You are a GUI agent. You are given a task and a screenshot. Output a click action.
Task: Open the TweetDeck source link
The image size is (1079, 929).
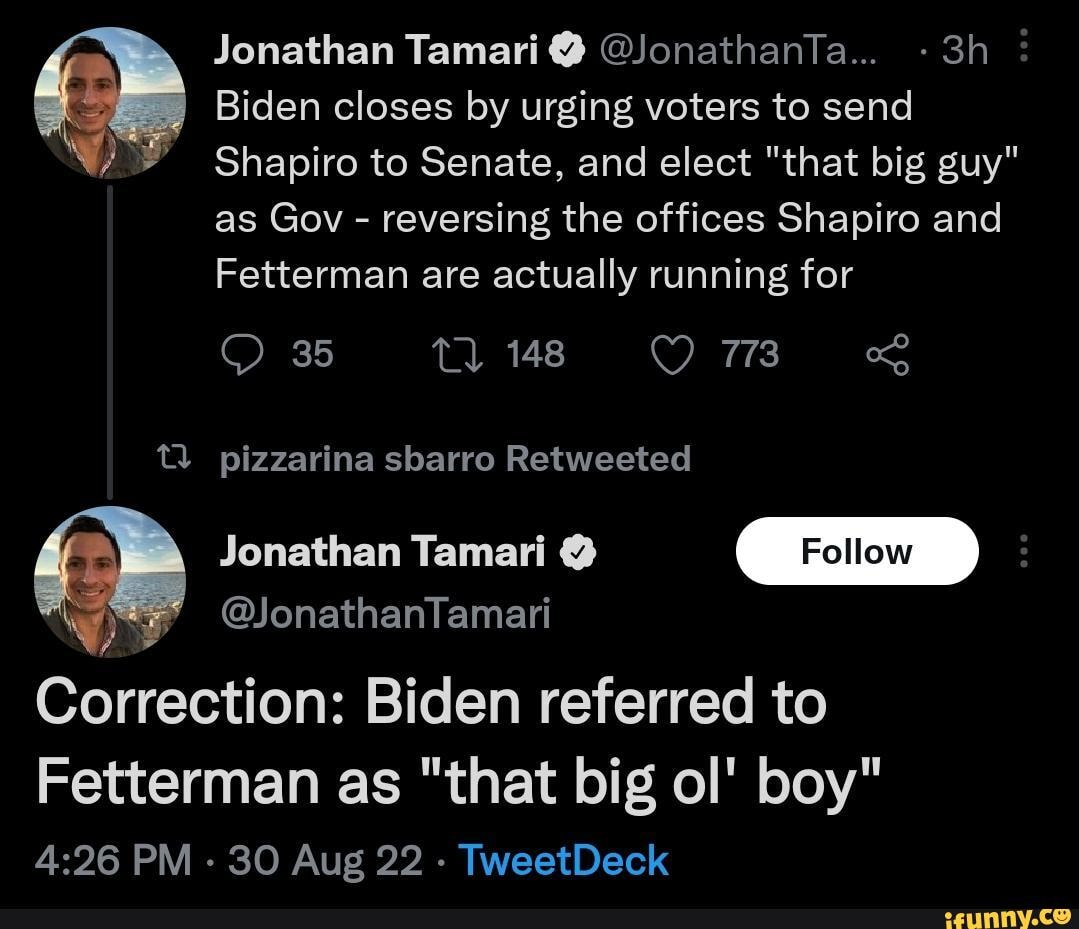tap(563, 858)
